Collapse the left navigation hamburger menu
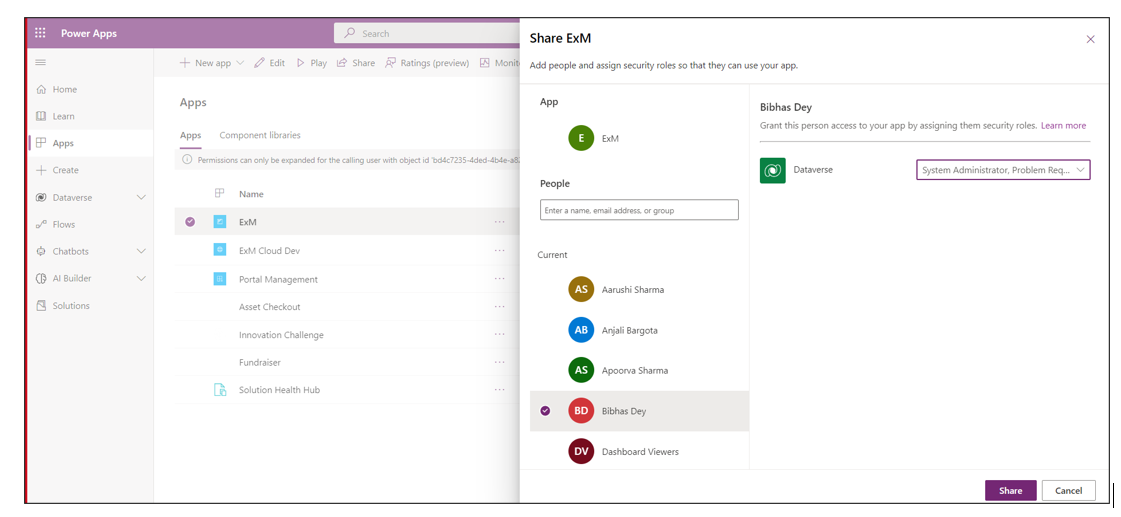This screenshot has height=517, width=1121. click(x=41, y=63)
